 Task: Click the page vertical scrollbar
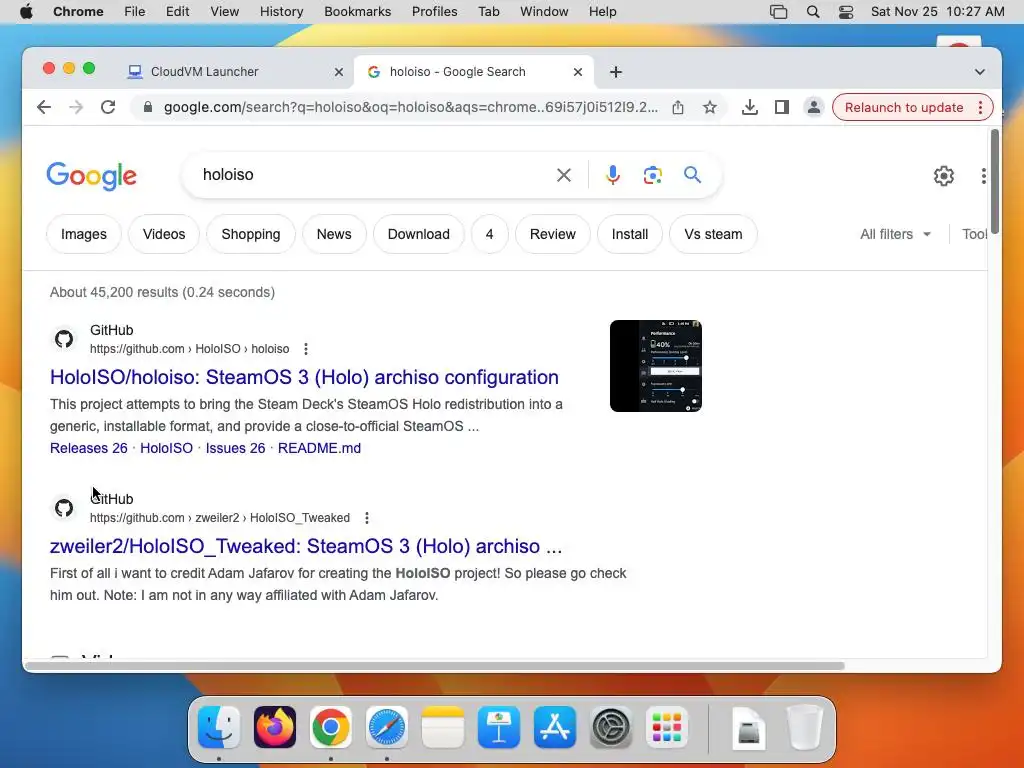pyautogui.click(x=995, y=182)
